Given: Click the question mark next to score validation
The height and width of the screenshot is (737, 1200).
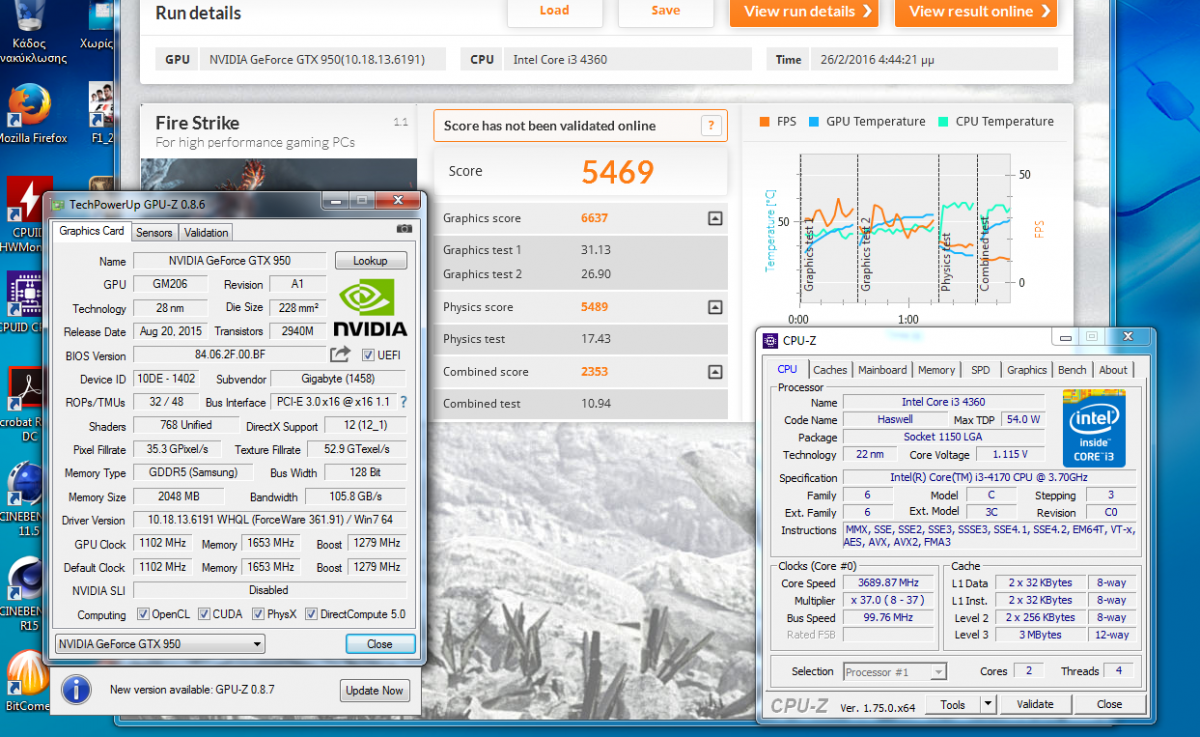Looking at the screenshot, I should coord(711,125).
